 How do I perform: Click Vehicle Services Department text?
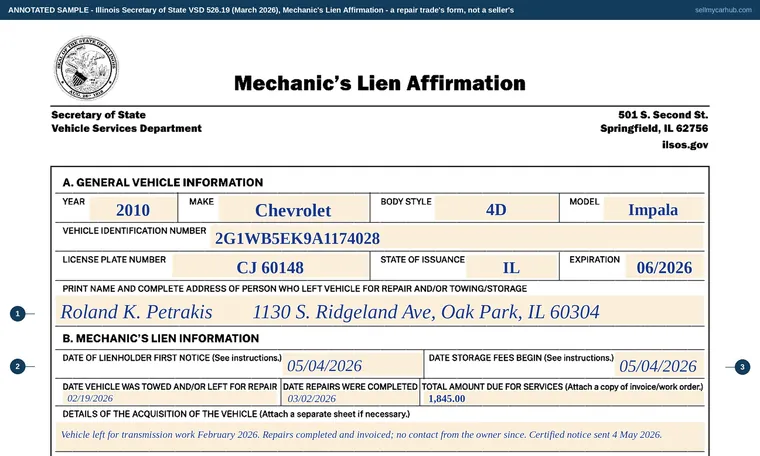(x=127, y=128)
